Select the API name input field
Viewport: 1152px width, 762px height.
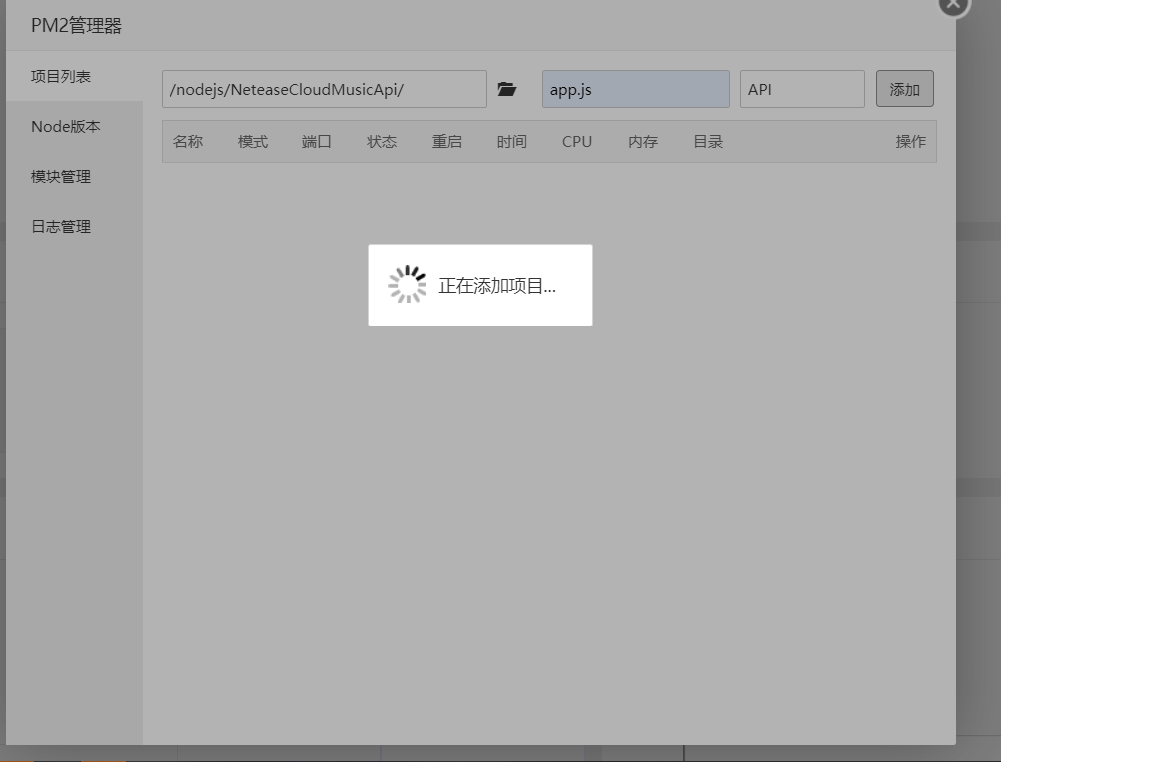coord(801,89)
